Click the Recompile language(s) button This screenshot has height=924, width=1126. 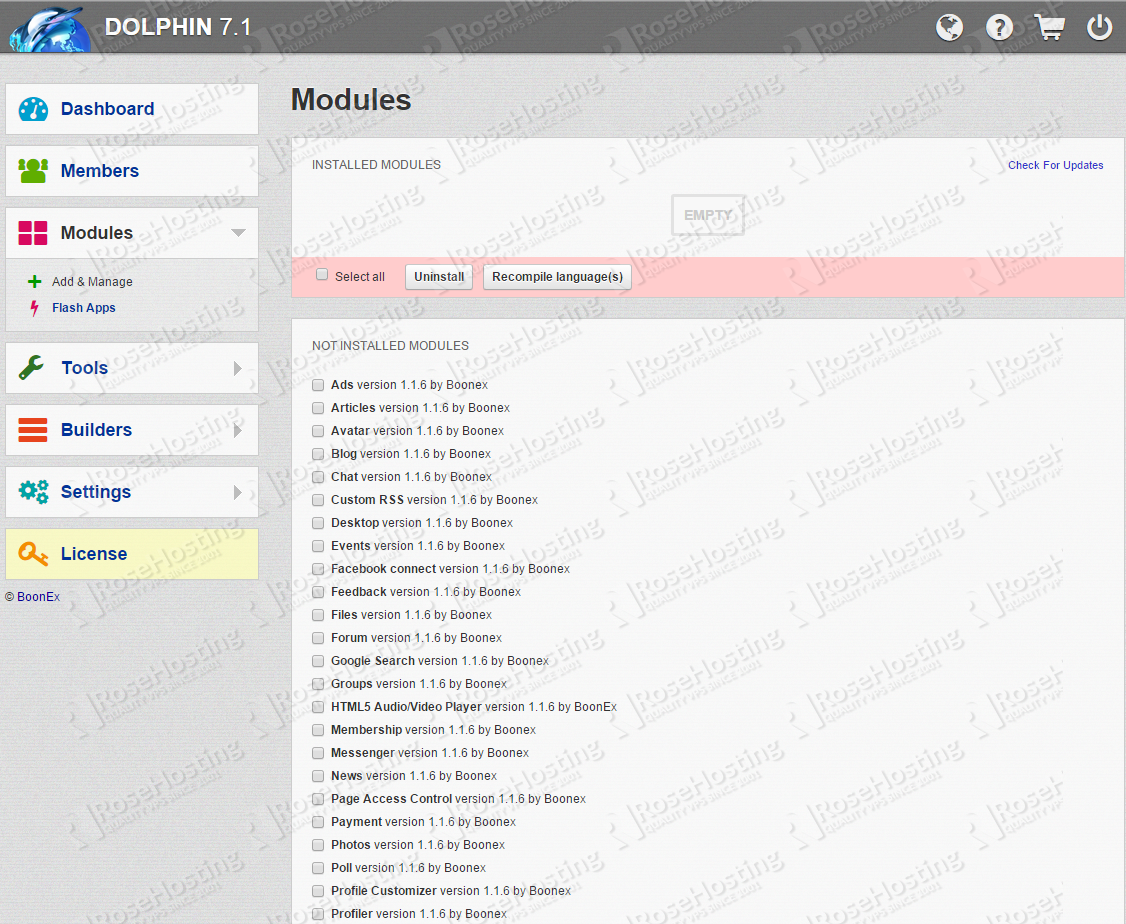557,277
